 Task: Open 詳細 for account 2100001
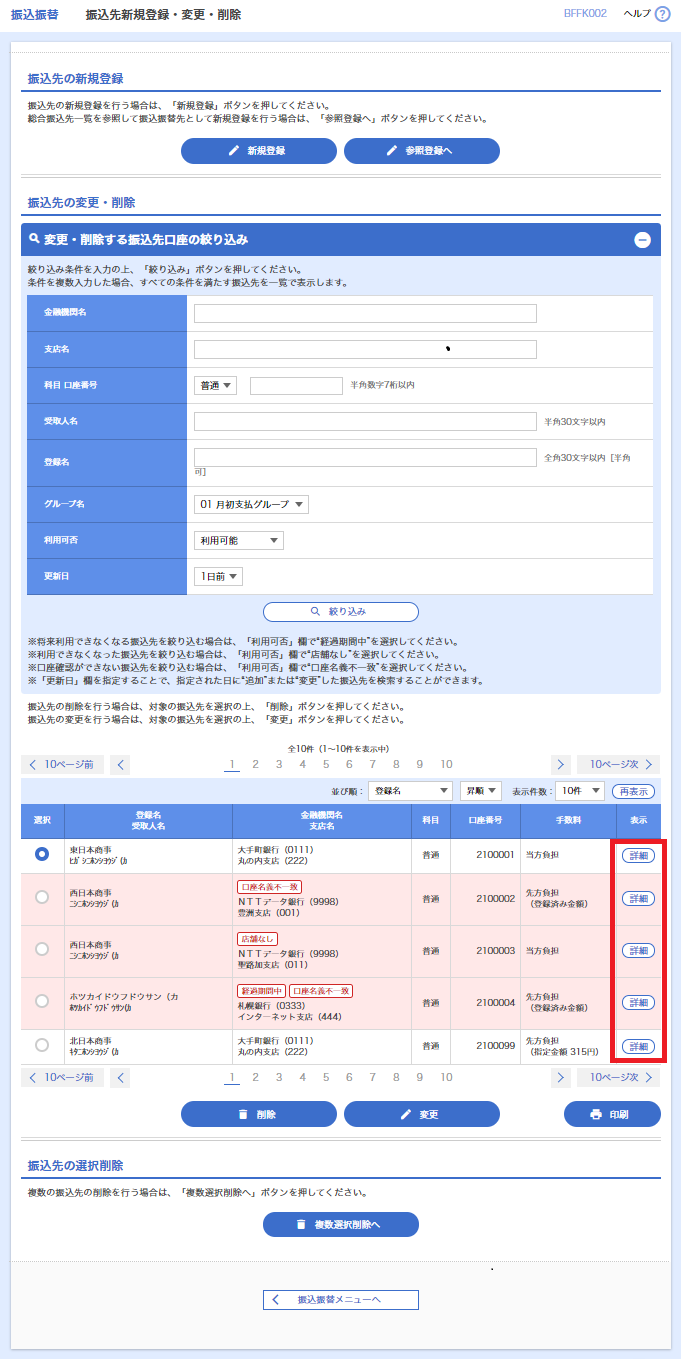coord(638,855)
